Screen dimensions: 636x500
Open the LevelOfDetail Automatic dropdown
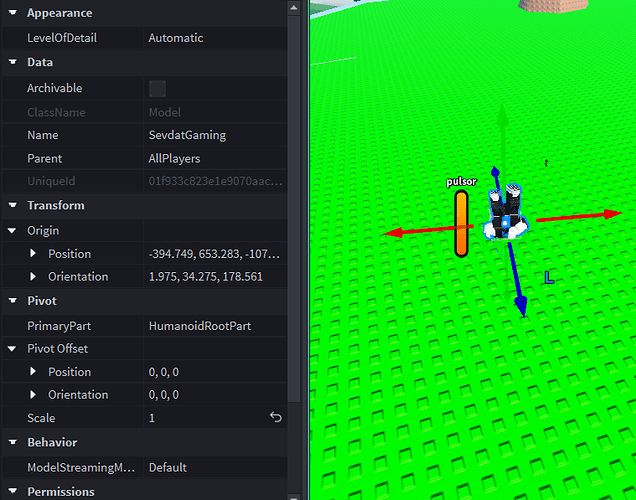(215, 38)
